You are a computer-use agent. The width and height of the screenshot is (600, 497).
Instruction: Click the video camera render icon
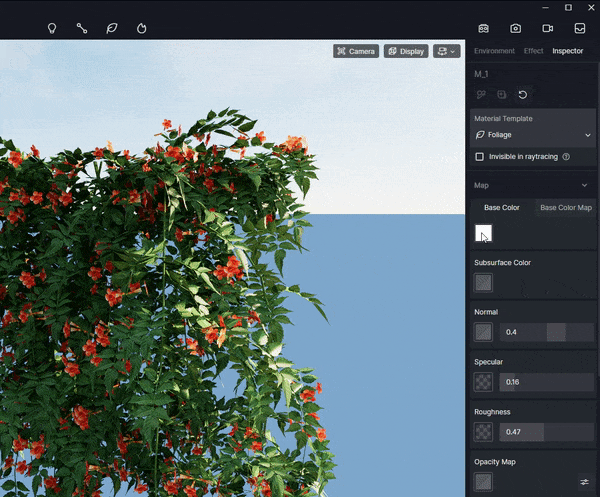coord(547,28)
